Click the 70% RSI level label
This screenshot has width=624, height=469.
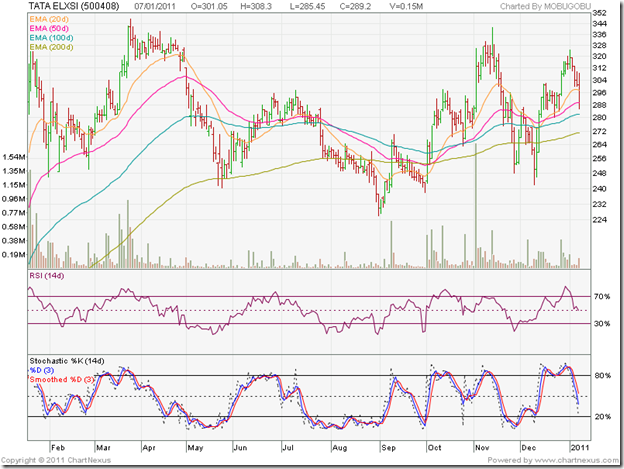click(x=602, y=296)
